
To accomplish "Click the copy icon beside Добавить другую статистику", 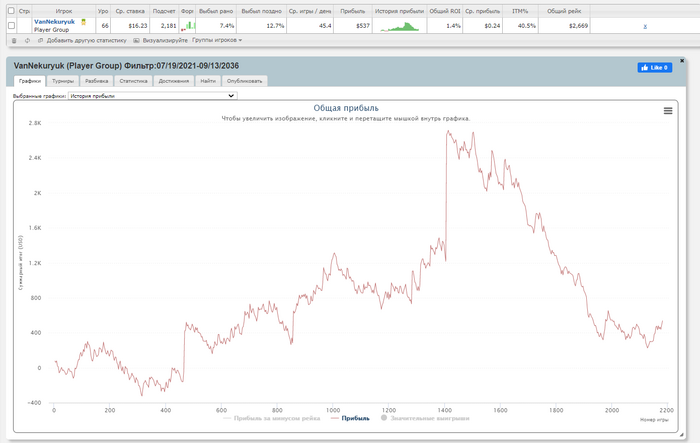I will point(40,41).
